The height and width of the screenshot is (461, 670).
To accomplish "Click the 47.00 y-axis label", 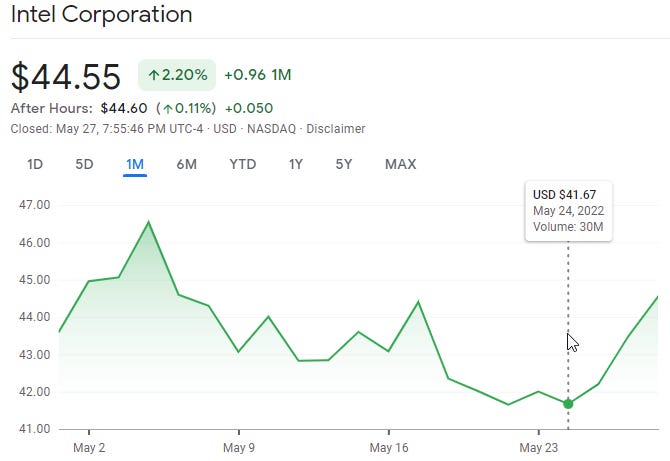I will pyautogui.click(x=35, y=205).
